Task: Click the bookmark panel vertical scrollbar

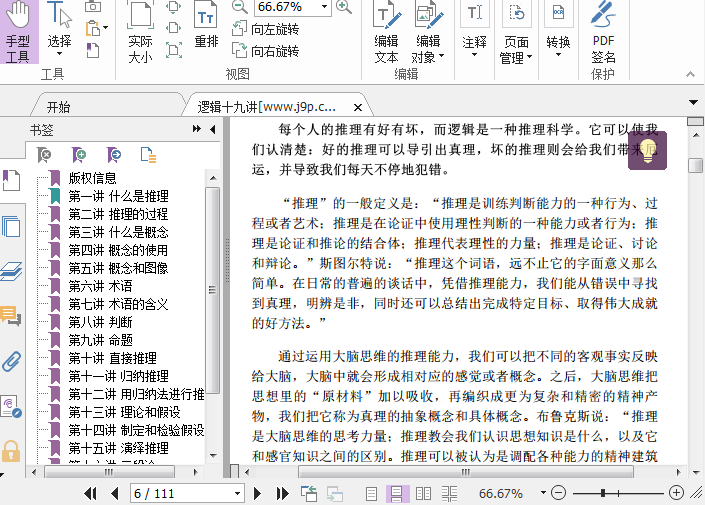Action: pyautogui.click(x=213, y=290)
